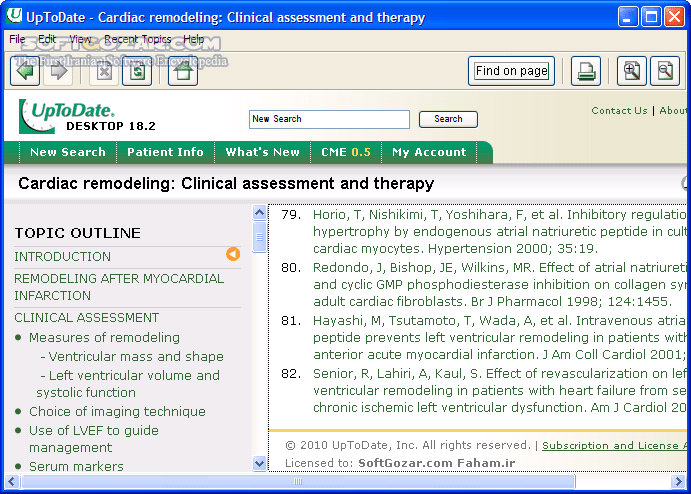Click the zoom out magnifier icon

(664, 71)
